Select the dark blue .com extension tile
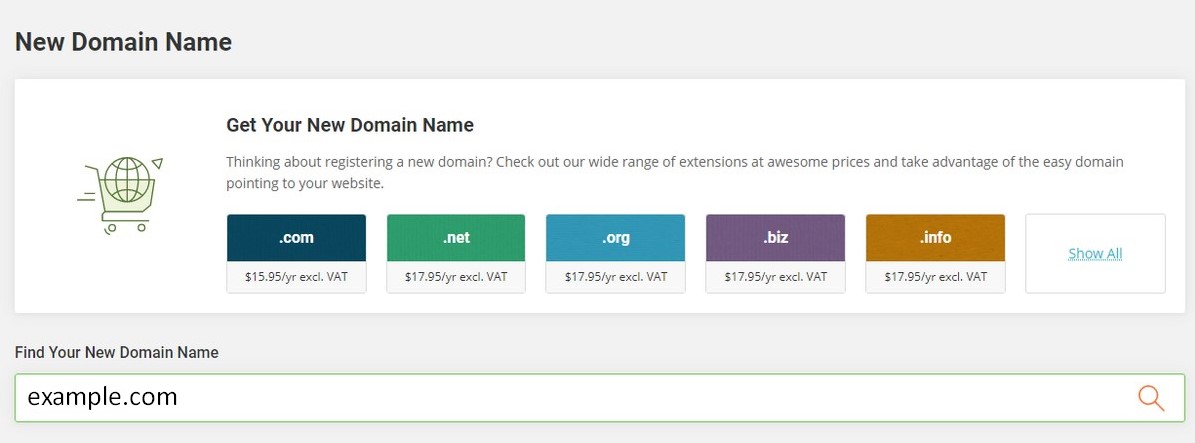 coord(296,238)
